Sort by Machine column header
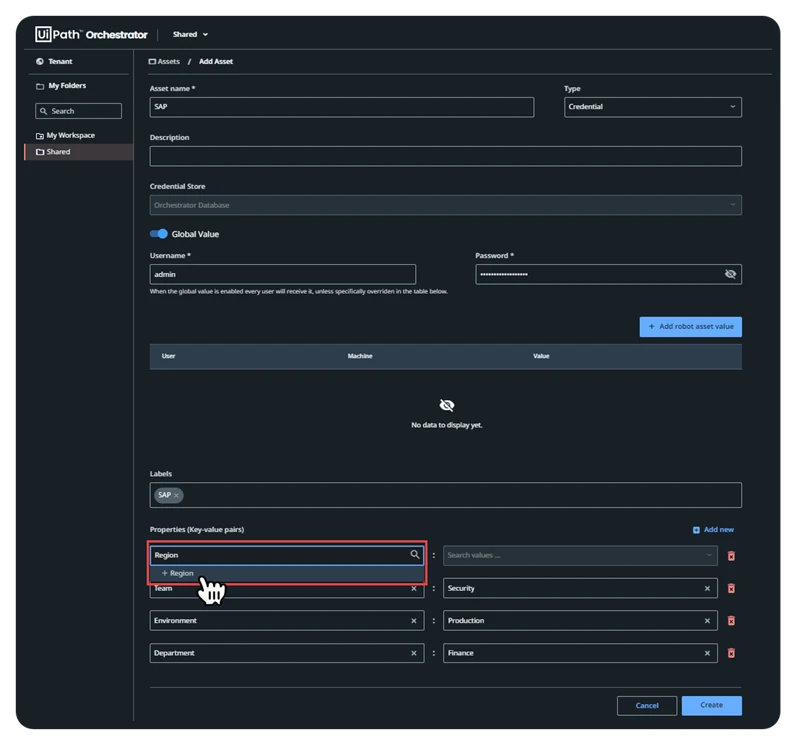The image size is (800, 754). (x=360, y=356)
